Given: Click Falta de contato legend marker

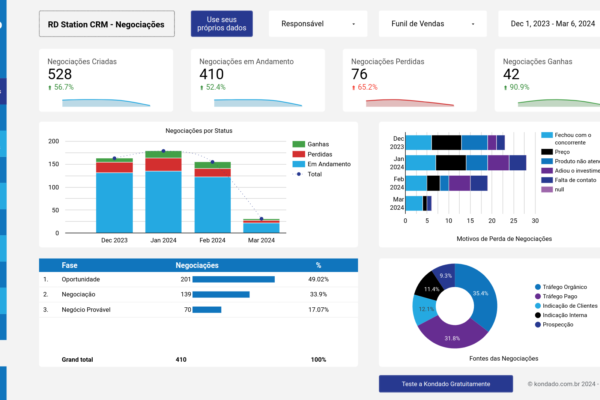Looking at the screenshot, I should (x=546, y=179).
